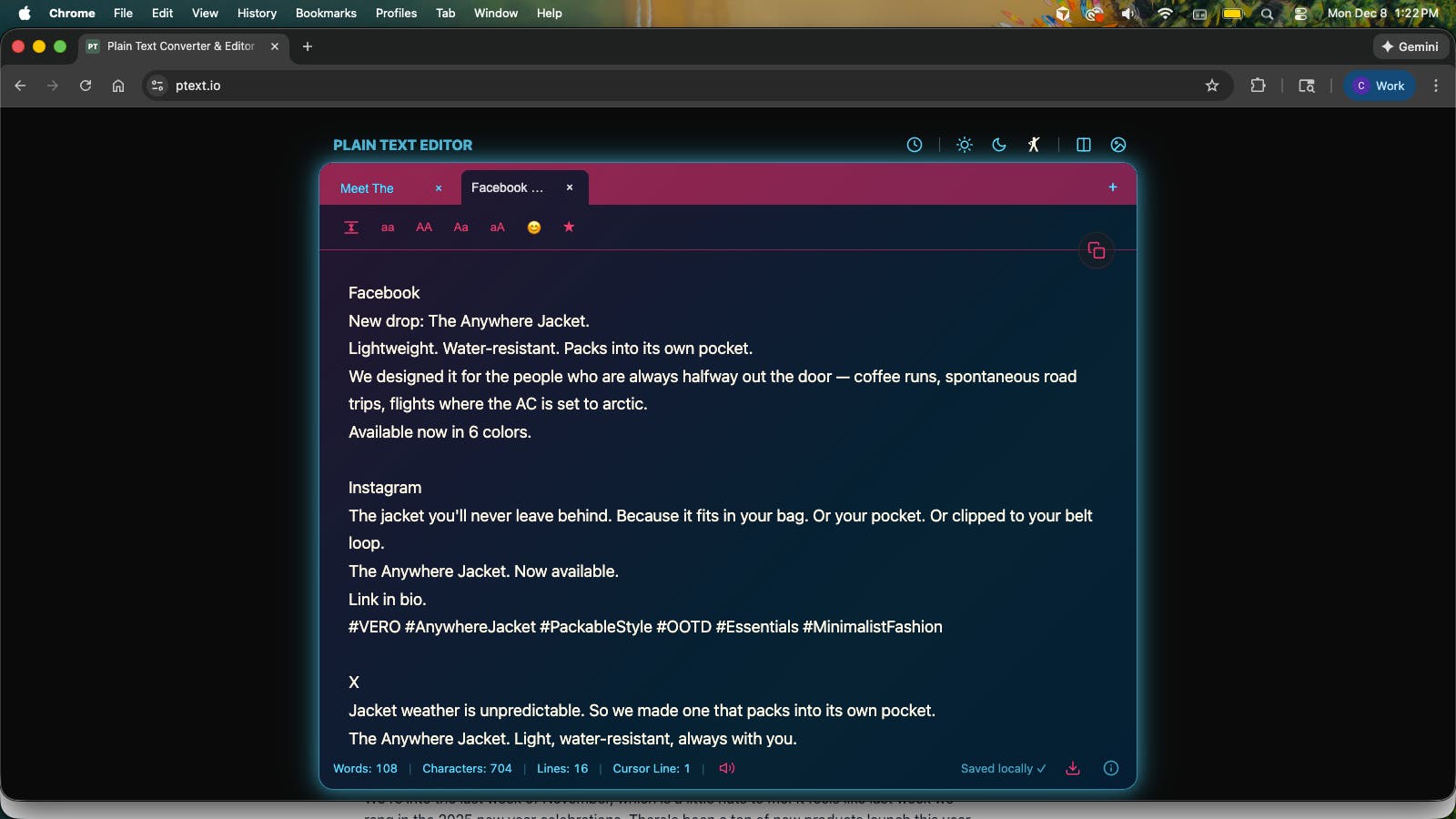This screenshot has height=819, width=1456.
Task: Open Gemini button
Action: (1410, 46)
